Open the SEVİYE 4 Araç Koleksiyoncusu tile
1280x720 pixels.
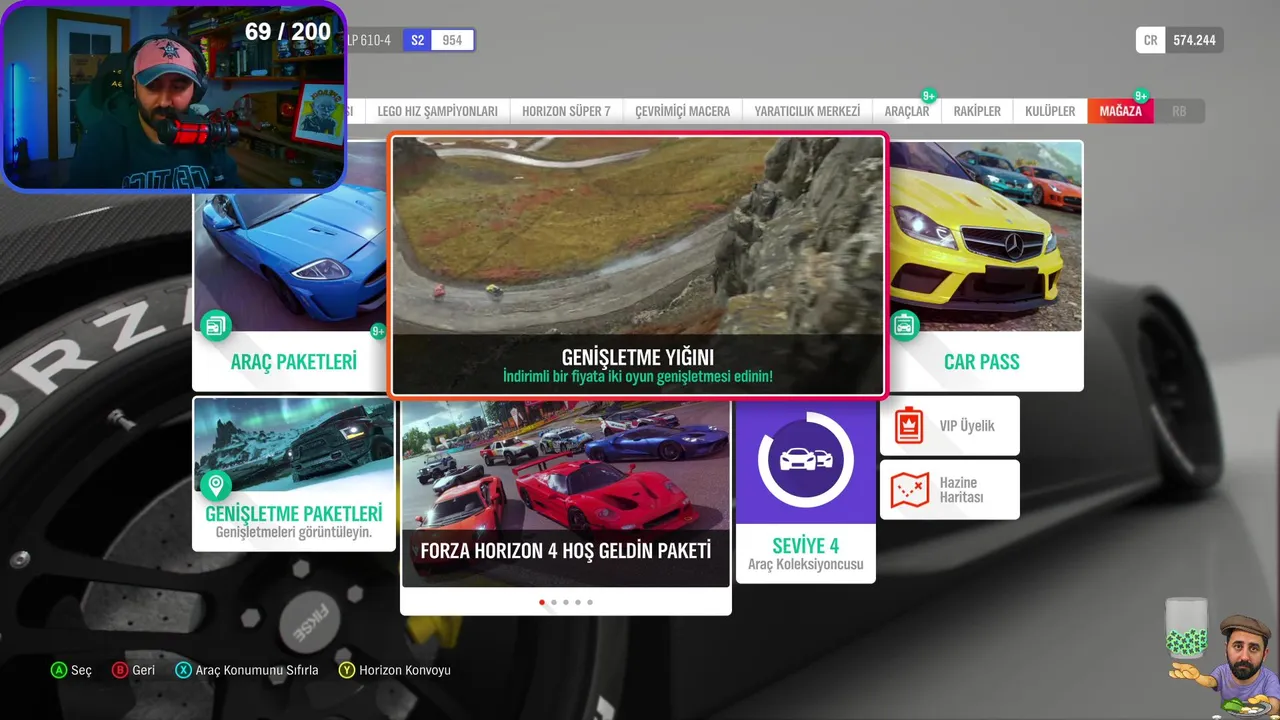[806, 490]
